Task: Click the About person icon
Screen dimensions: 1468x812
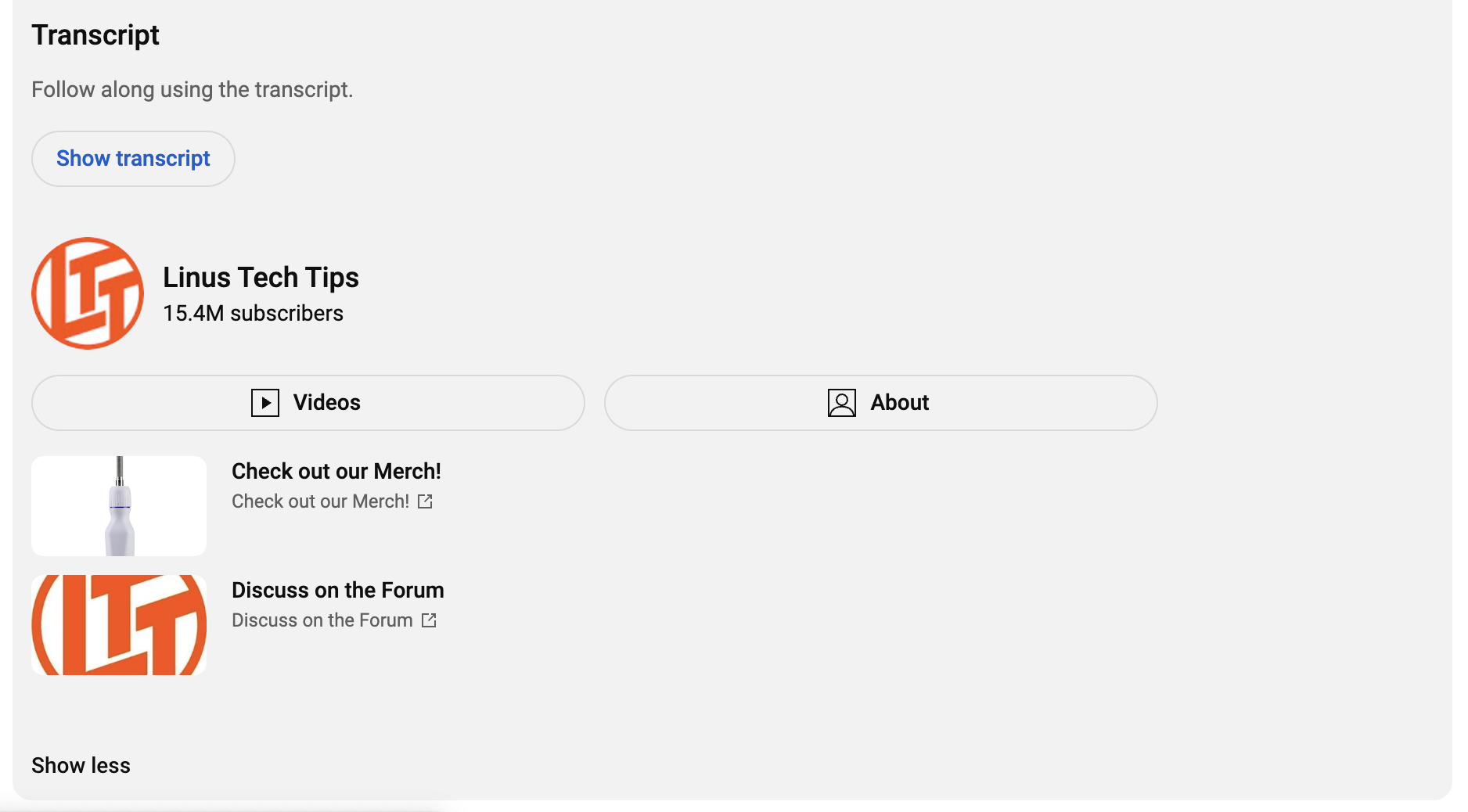Action: click(841, 402)
